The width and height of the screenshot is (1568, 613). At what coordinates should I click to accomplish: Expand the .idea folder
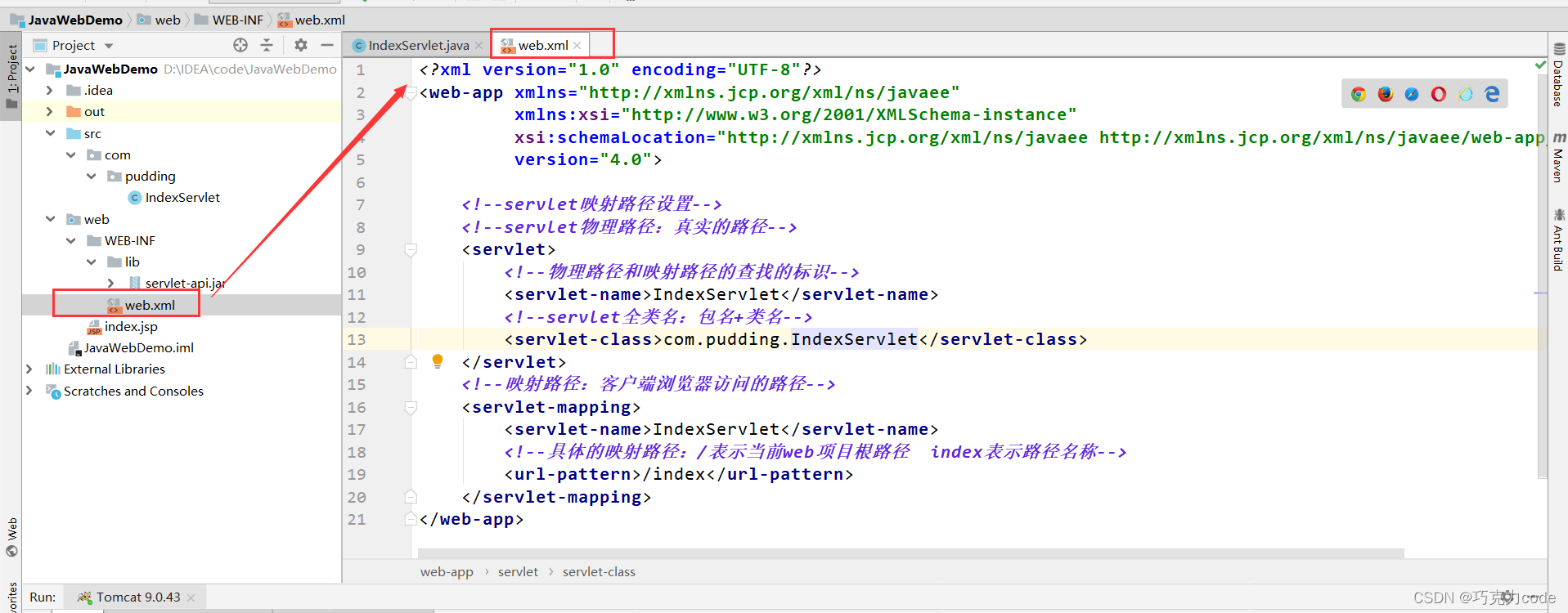coord(50,90)
